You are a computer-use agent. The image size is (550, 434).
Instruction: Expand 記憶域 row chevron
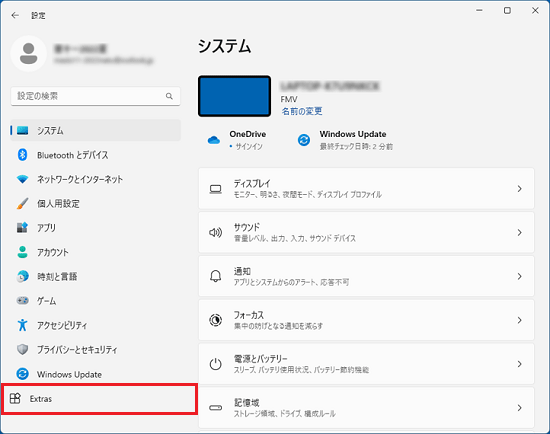[519, 408]
